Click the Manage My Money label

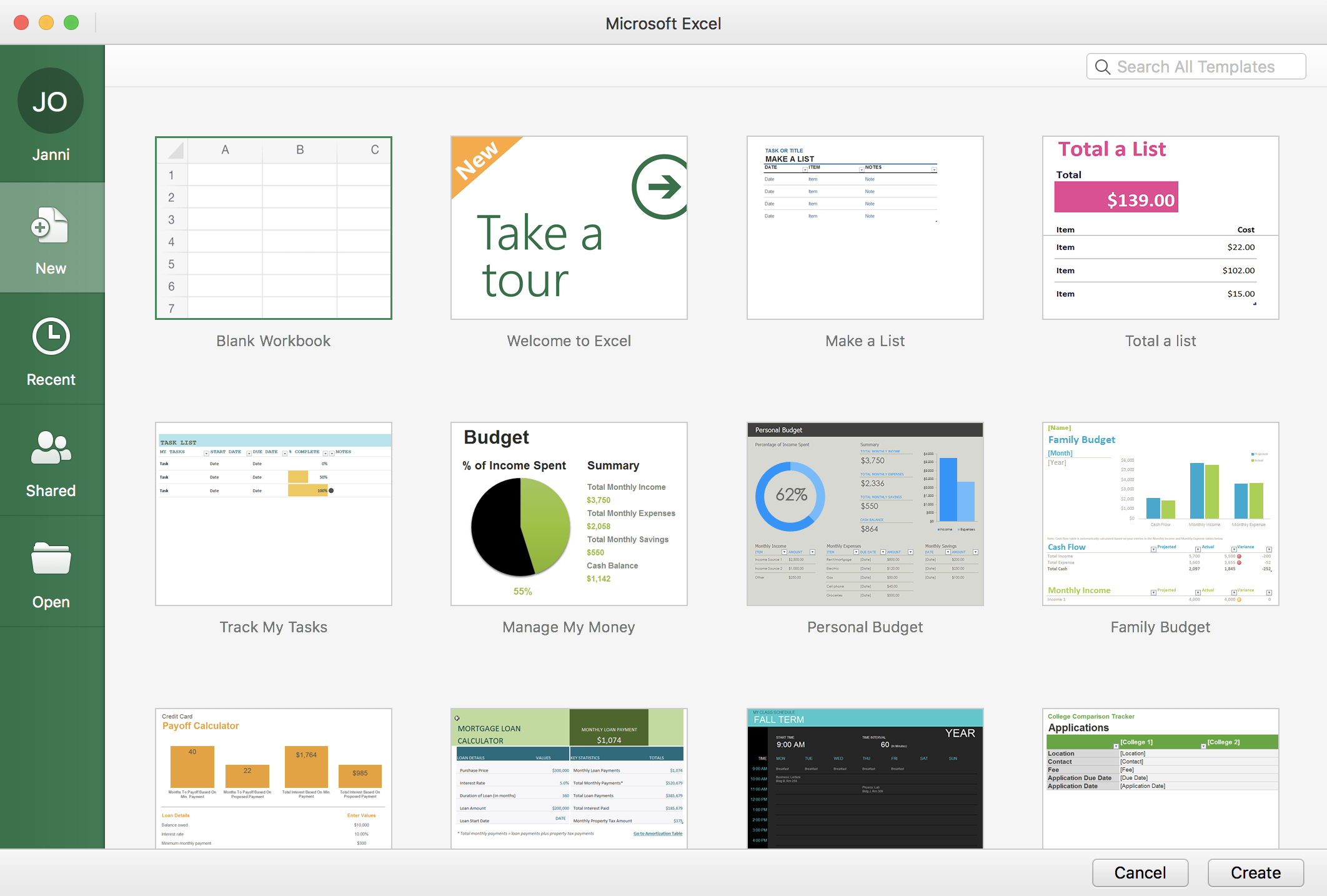pyautogui.click(x=569, y=627)
